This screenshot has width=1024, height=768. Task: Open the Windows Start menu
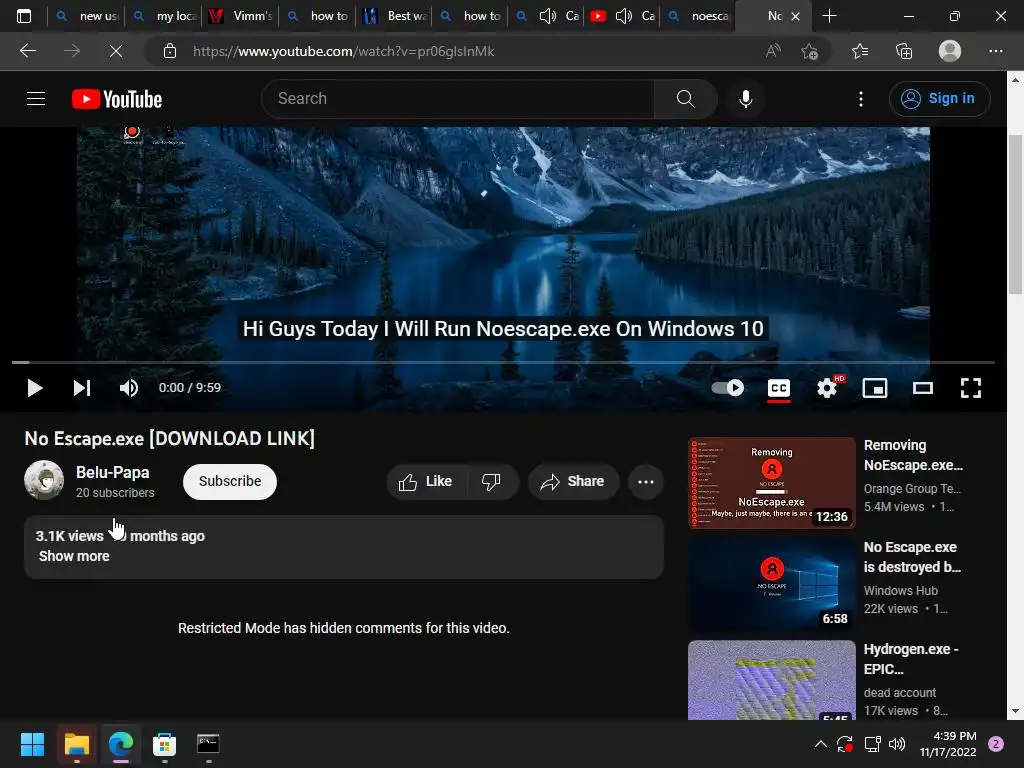pos(32,744)
